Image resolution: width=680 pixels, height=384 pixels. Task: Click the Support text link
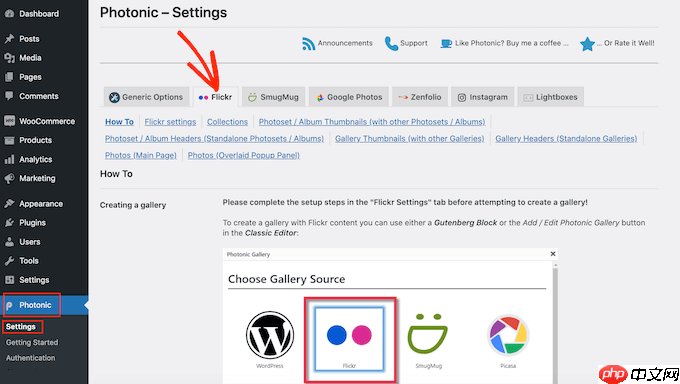[x=414, y=43]
